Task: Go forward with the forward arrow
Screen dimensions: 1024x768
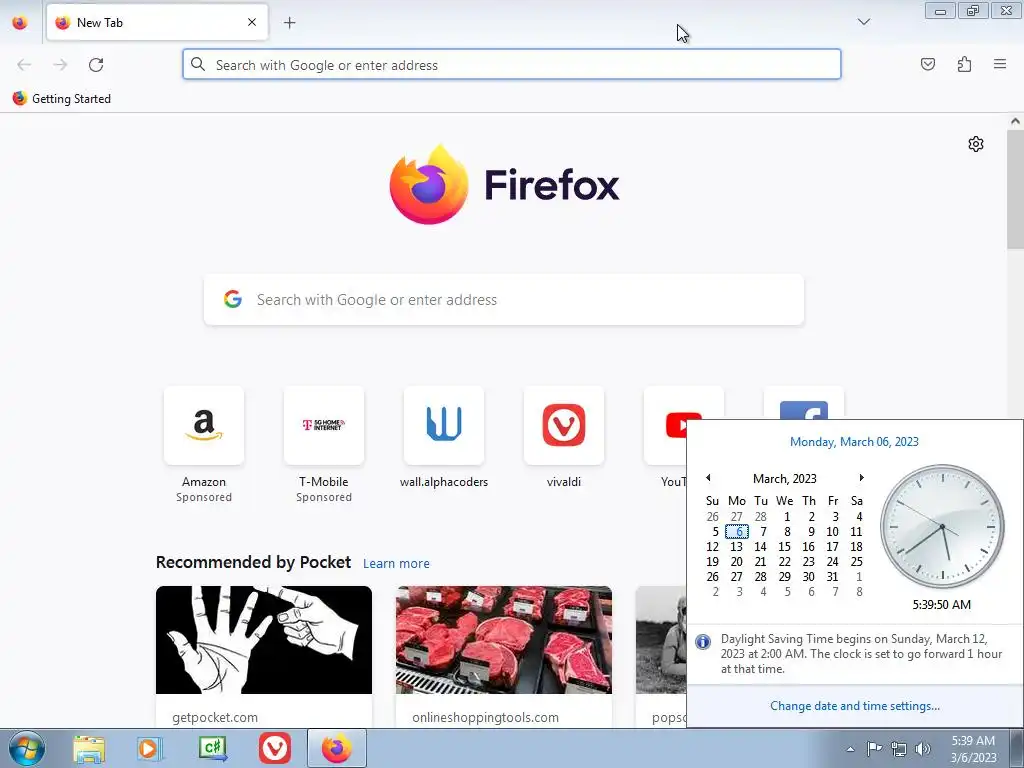Action: coord(60,65)
